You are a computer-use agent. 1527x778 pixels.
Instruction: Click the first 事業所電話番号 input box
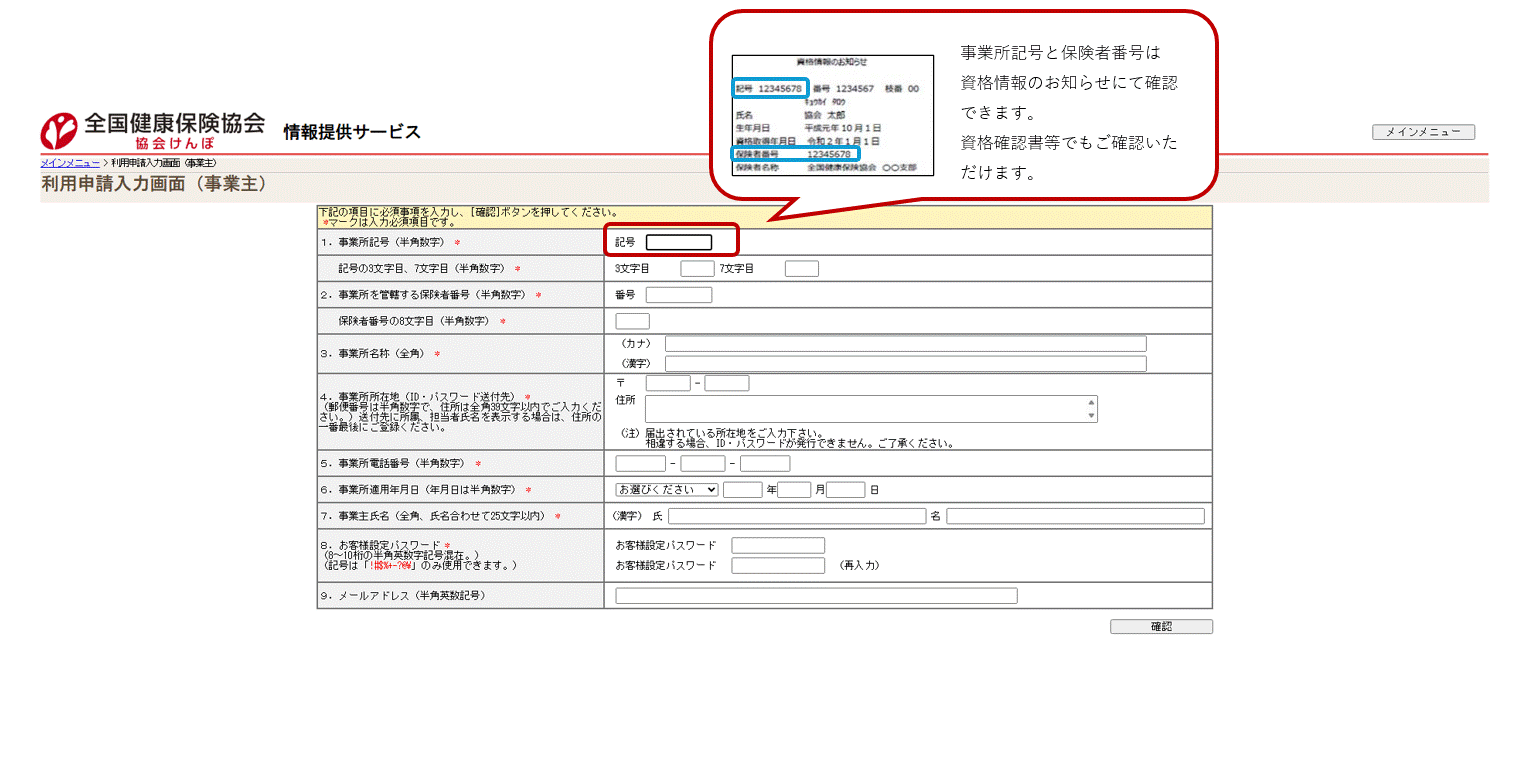coord(639,463)
